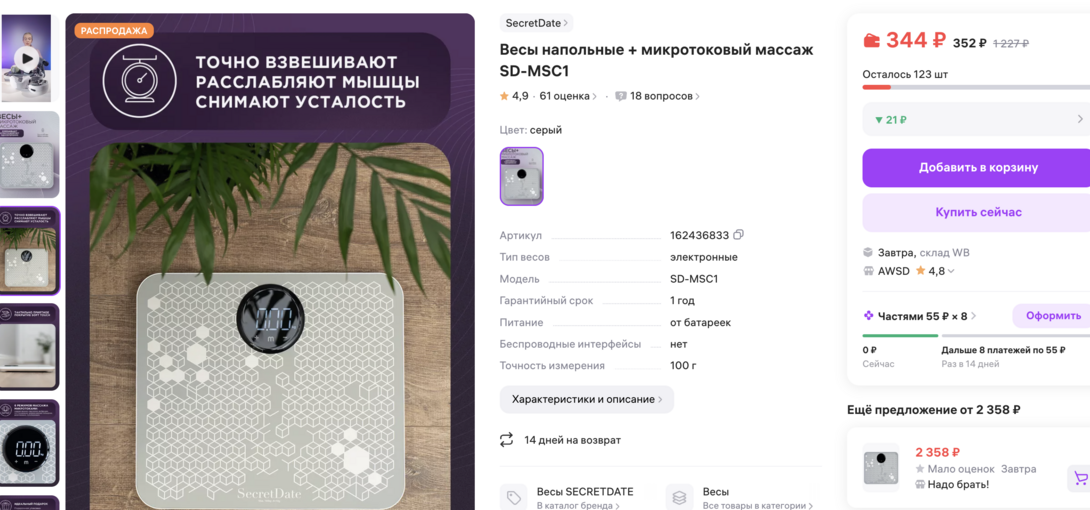1090x510 pixels.
Task: Add the item to cart
Action: pos(977,167)
